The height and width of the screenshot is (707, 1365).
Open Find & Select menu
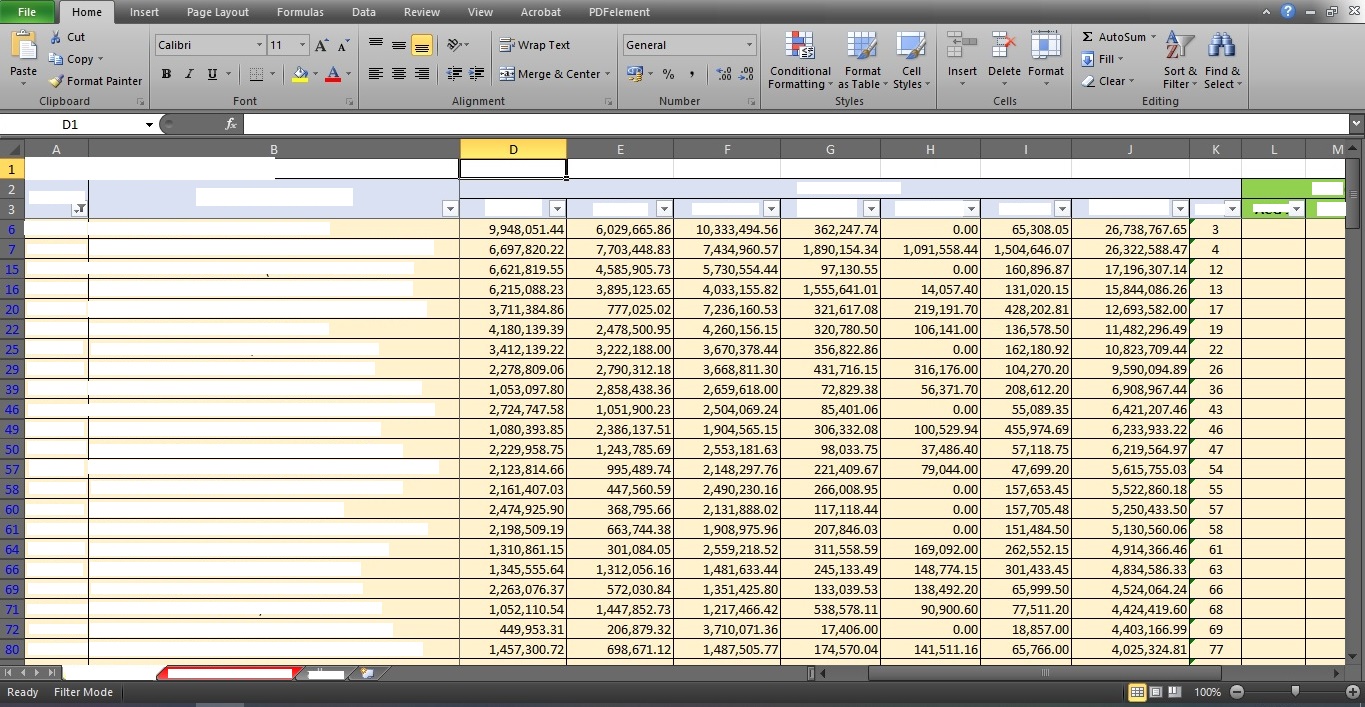[1222, 60]
